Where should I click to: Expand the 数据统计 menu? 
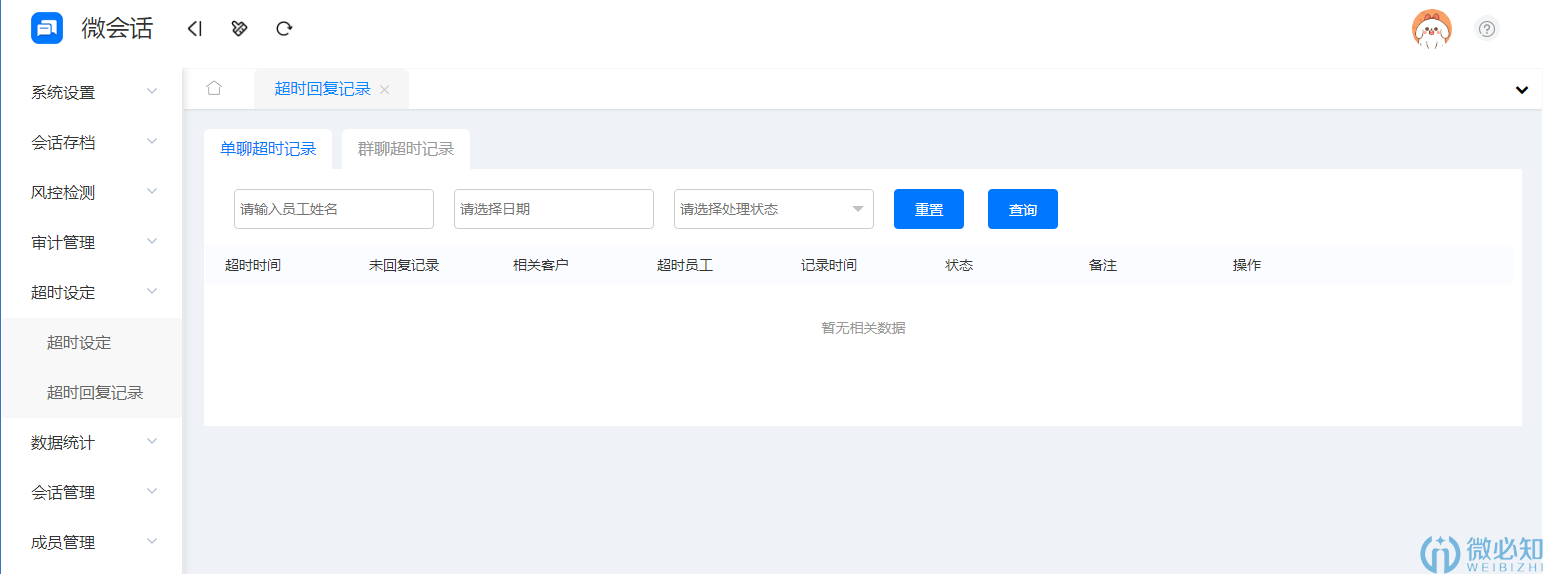click(x=91, y=442)
